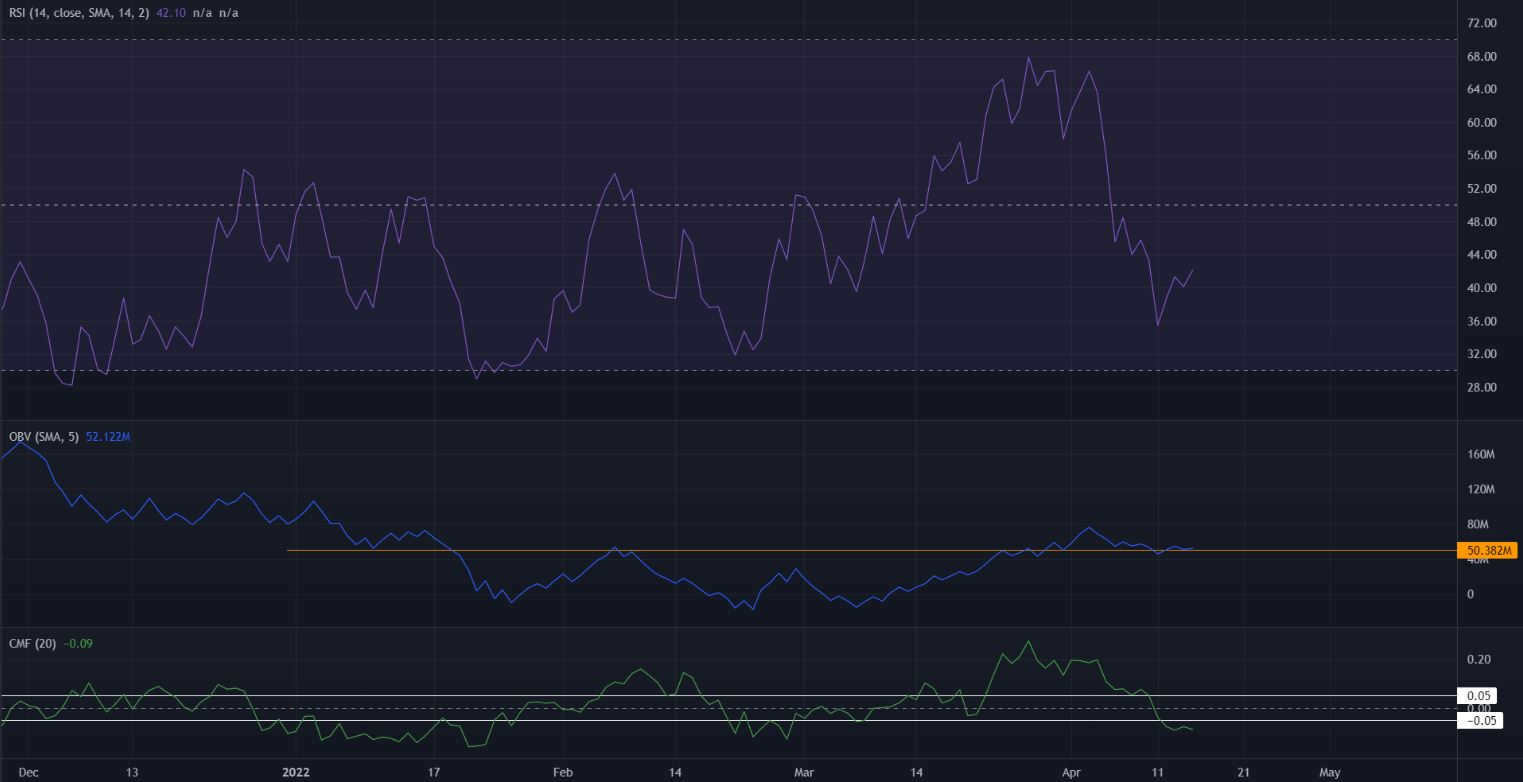
Task: Click the 28.00 RSI scale value
Action: [1482, 388]
